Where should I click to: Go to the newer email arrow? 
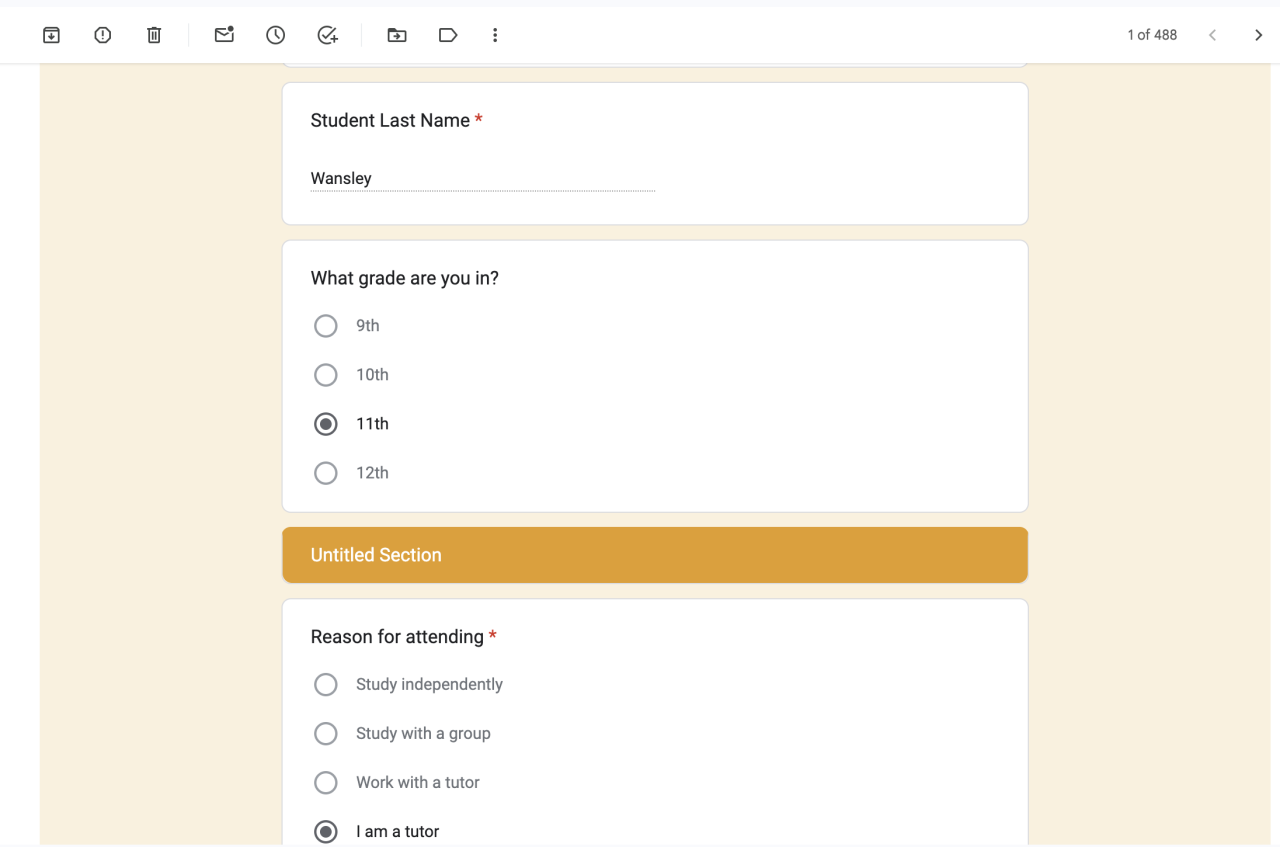[1212, 35]
